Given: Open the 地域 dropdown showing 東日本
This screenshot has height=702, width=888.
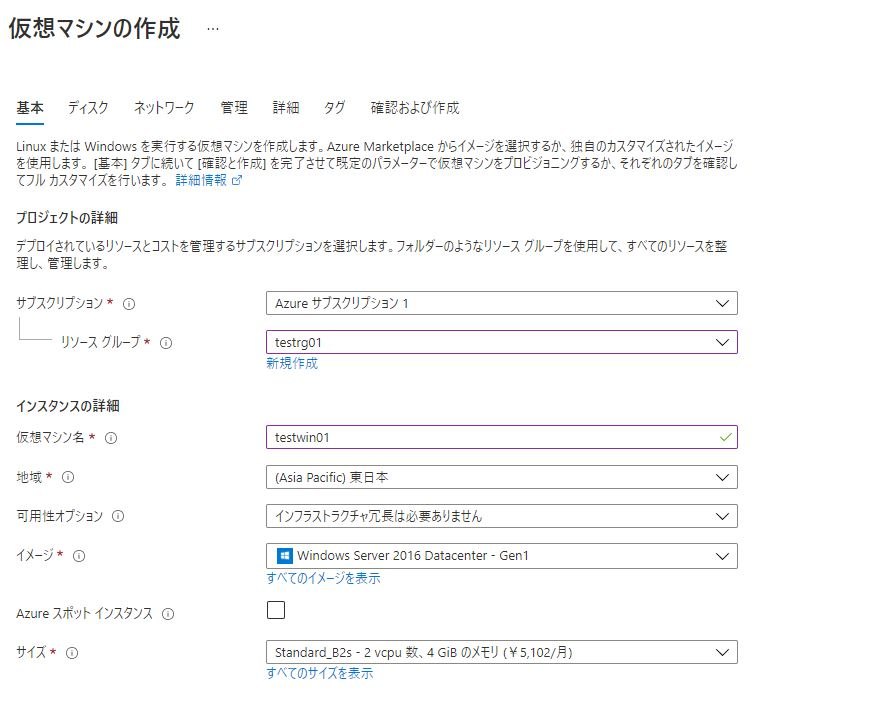Looking at the screenshot, I should pyautogui.click(x=502, y=477).
